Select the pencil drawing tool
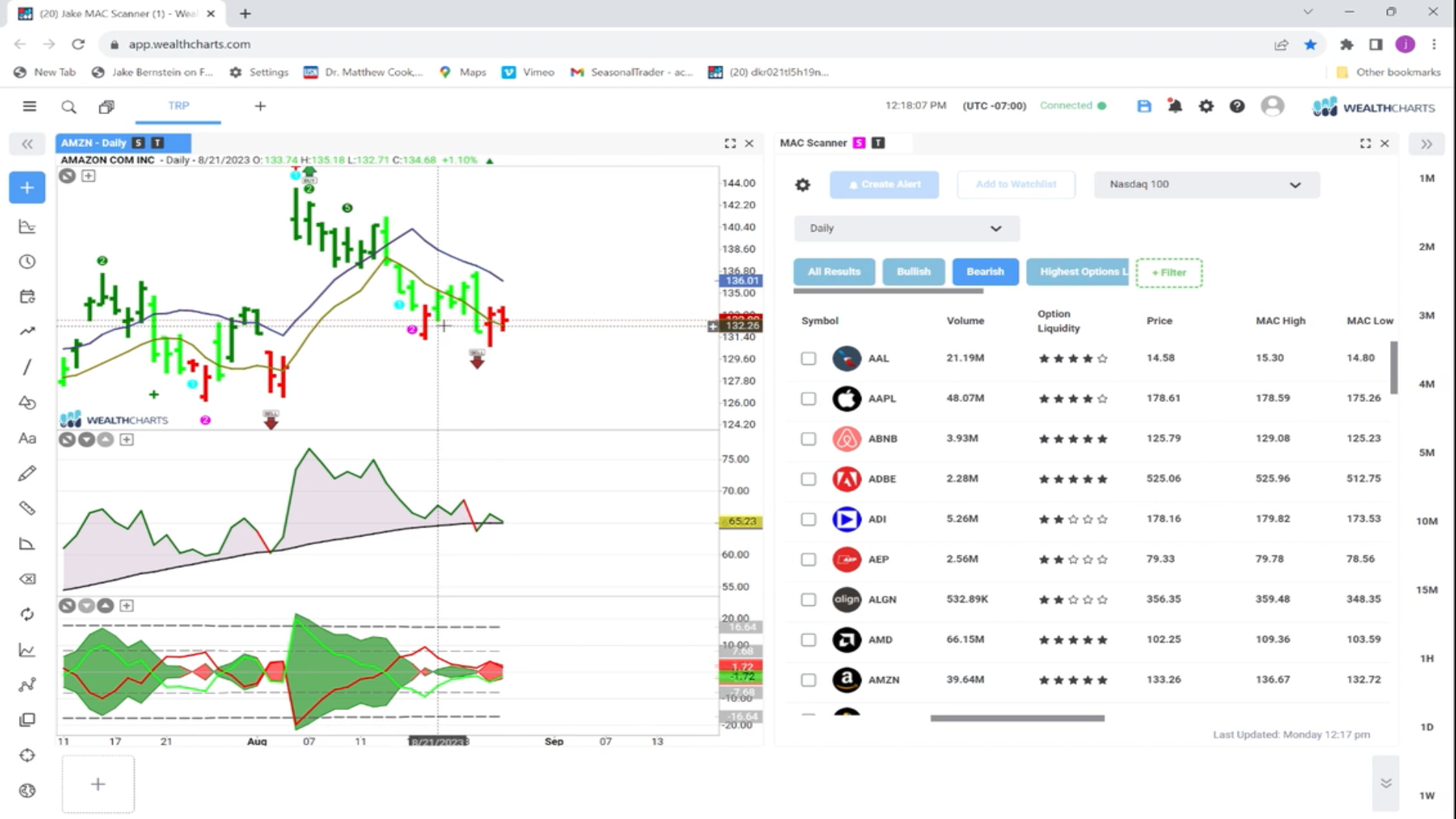The image size is (1456, 819). click(27, 473)
